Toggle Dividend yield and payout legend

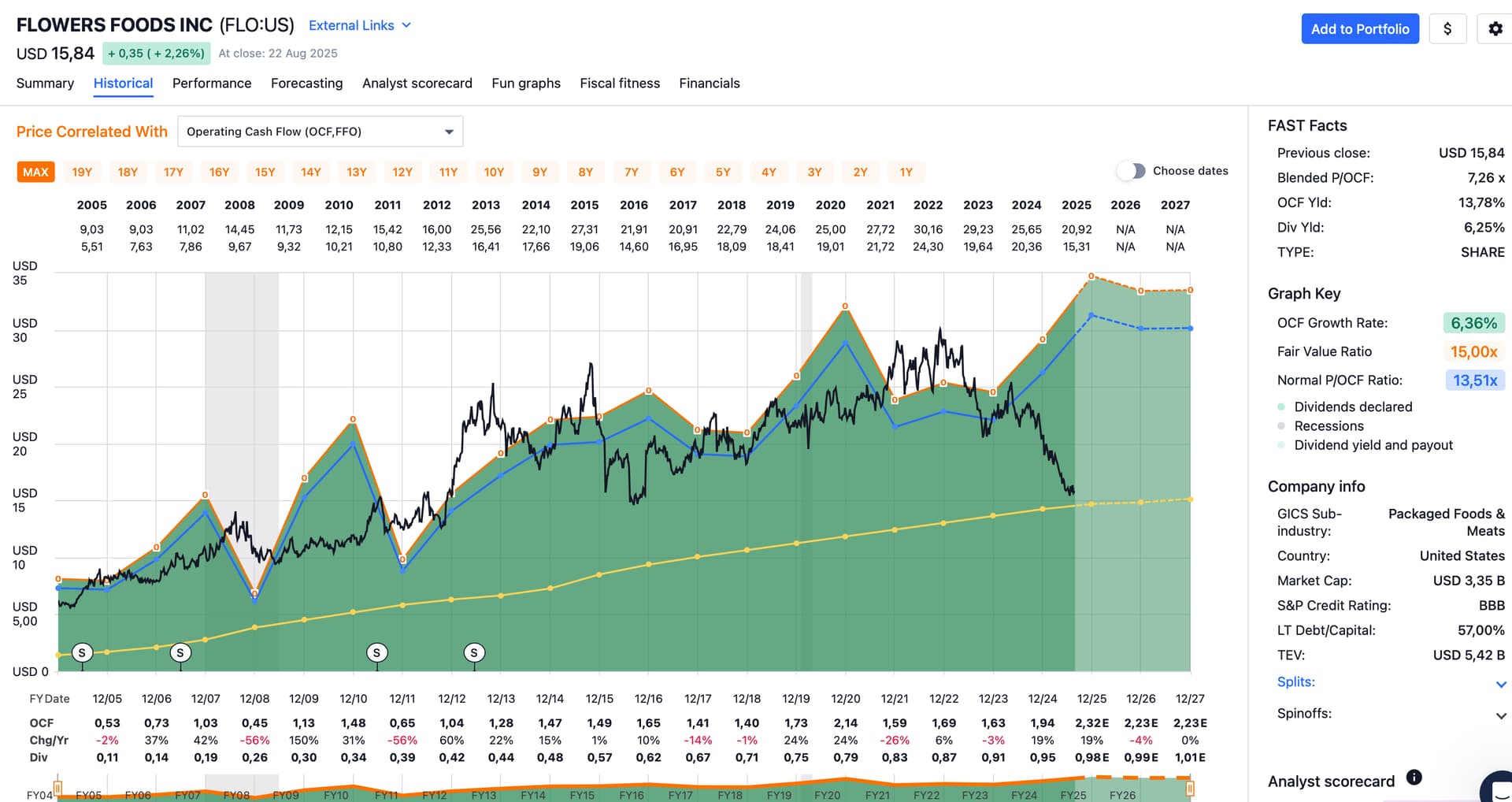(x=1373, y=445)
